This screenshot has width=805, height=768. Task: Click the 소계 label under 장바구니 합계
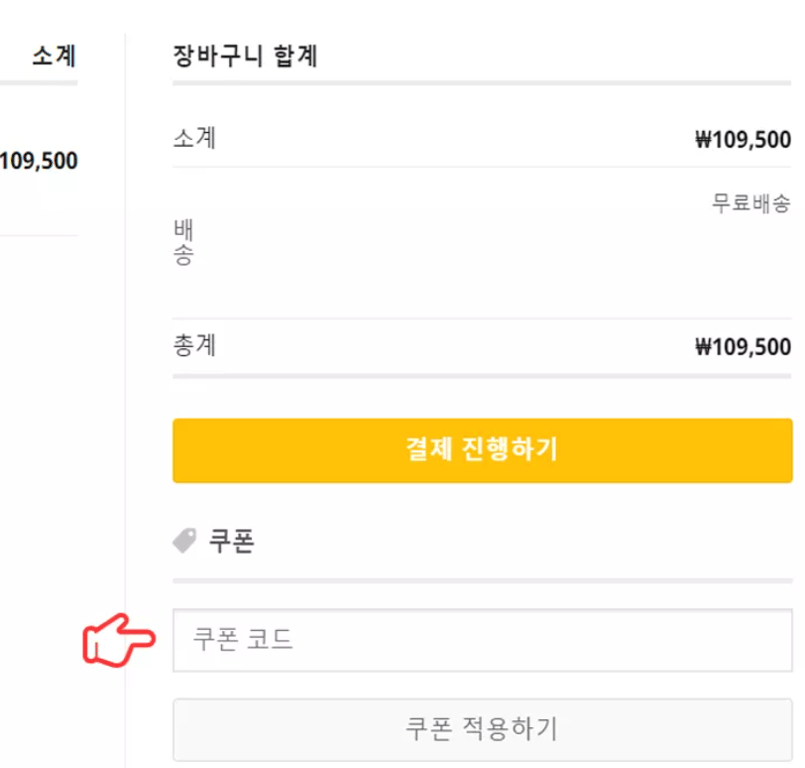coord(194,138)
